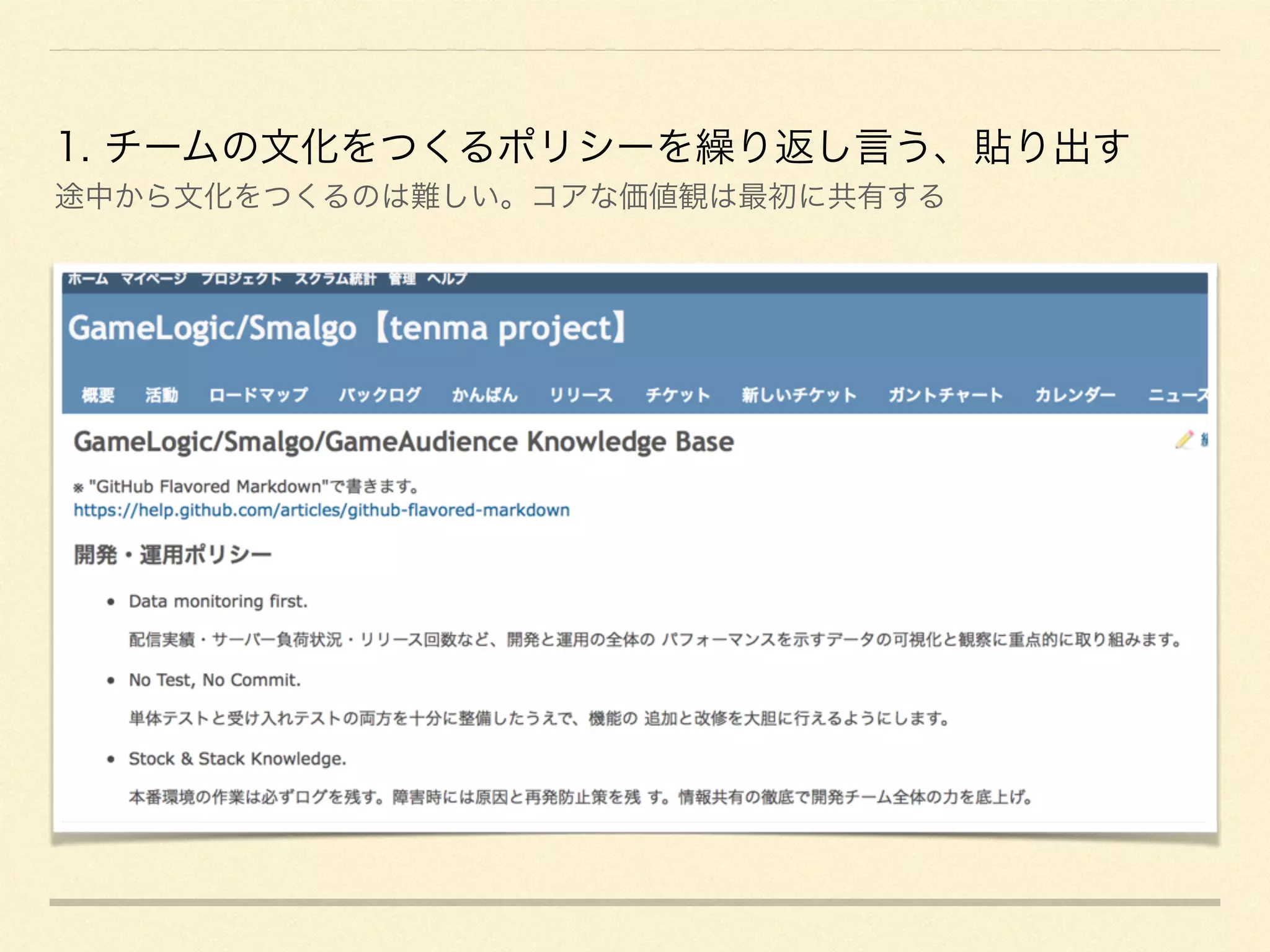Click the GameAudience Knowledge Base heading

pos(404,442)
